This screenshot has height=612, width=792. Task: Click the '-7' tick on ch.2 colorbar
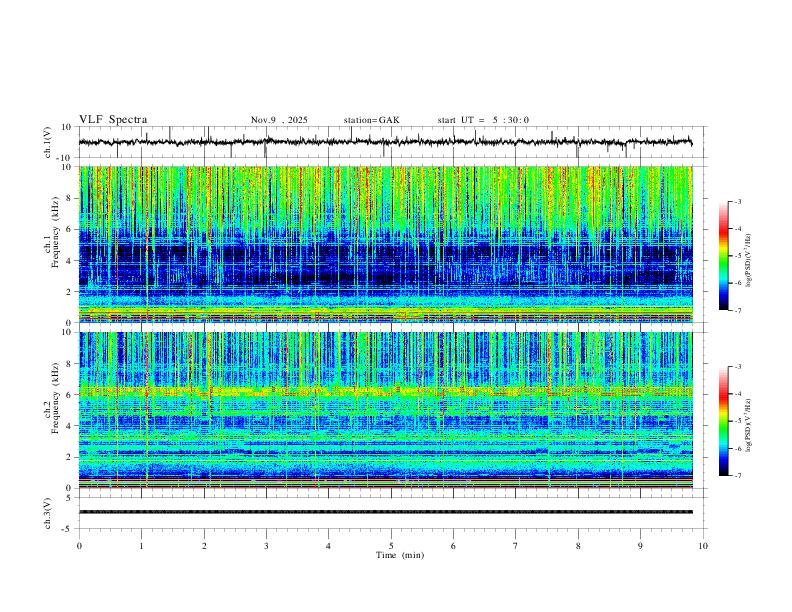pyautogui.click(x=737, y=475)
